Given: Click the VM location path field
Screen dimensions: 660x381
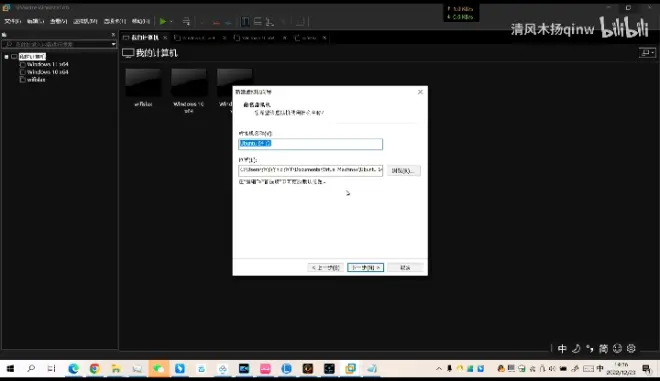Looking at the screenshot, I should 310,170.
